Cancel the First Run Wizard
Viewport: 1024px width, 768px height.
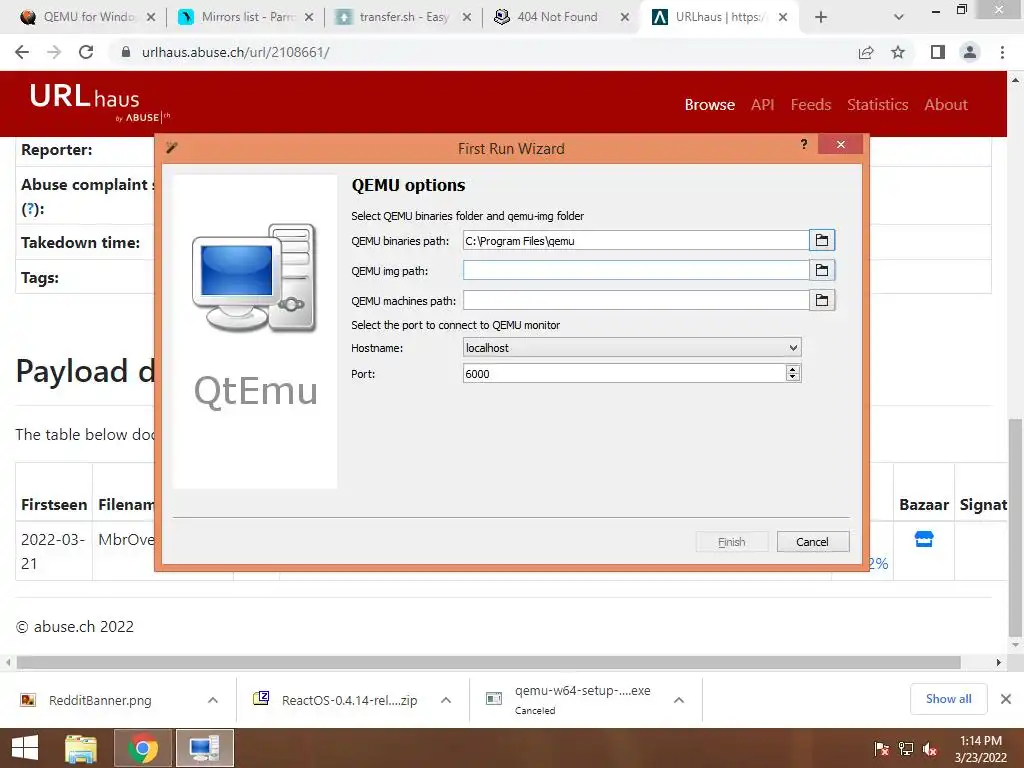812,541
